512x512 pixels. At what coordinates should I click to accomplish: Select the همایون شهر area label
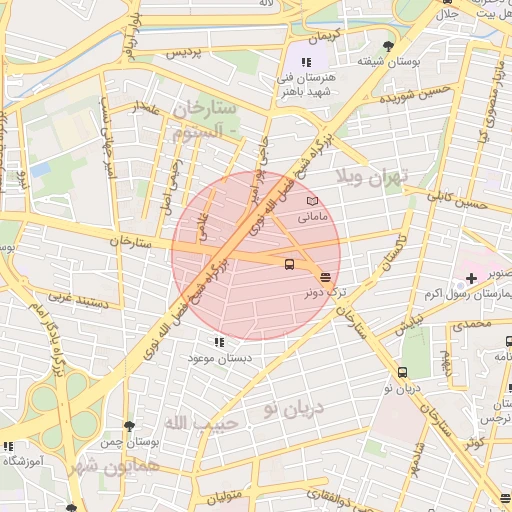114,467
